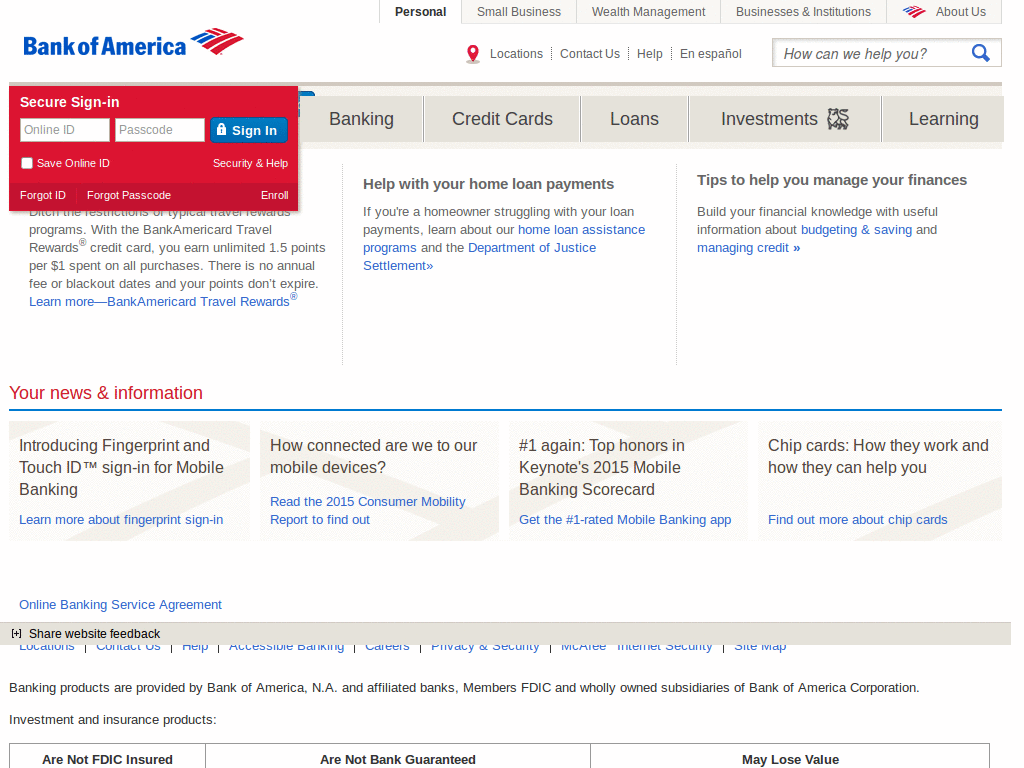Click 'How connected are we' card title

374,456
